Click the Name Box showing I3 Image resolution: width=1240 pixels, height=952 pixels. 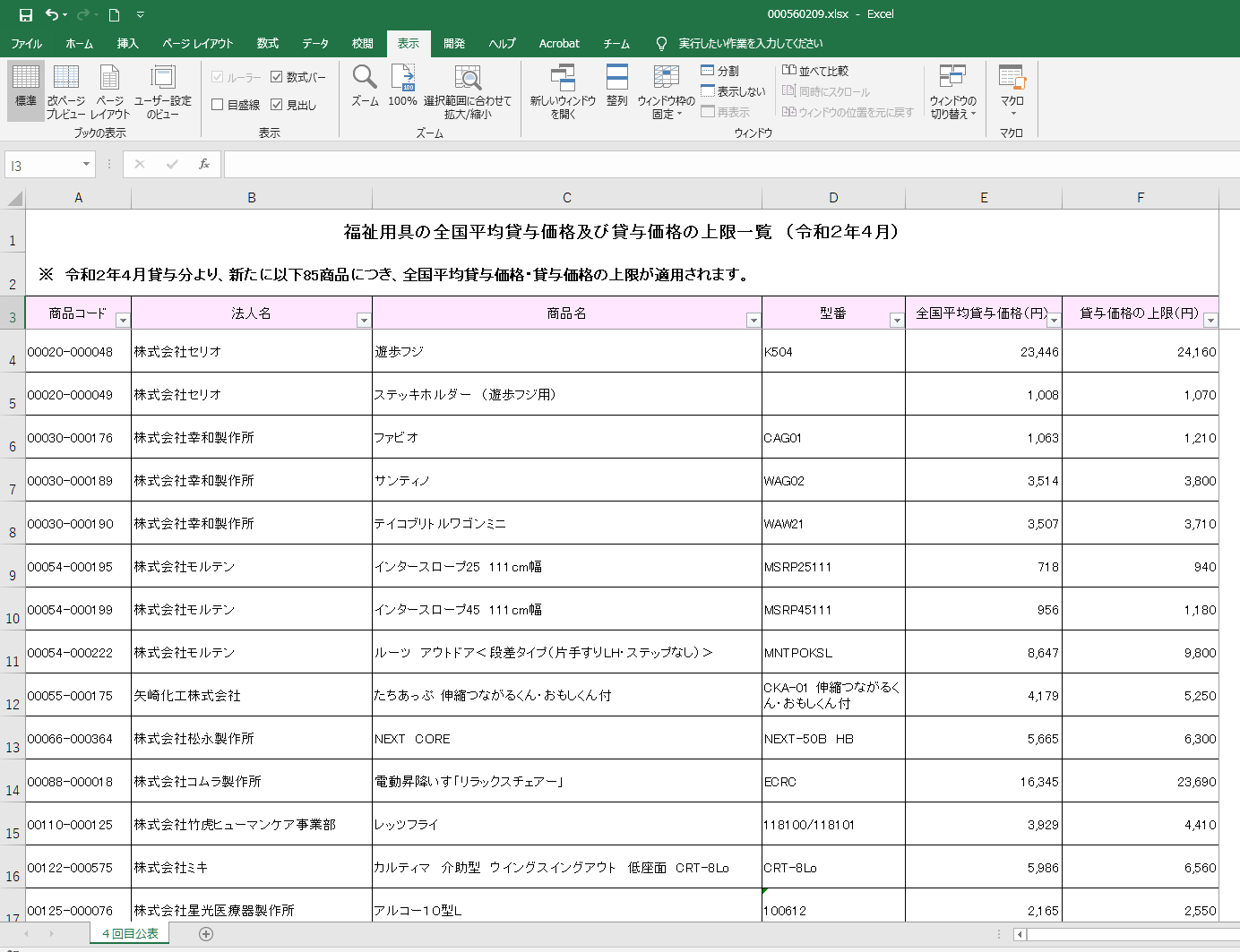coord(42,166)
